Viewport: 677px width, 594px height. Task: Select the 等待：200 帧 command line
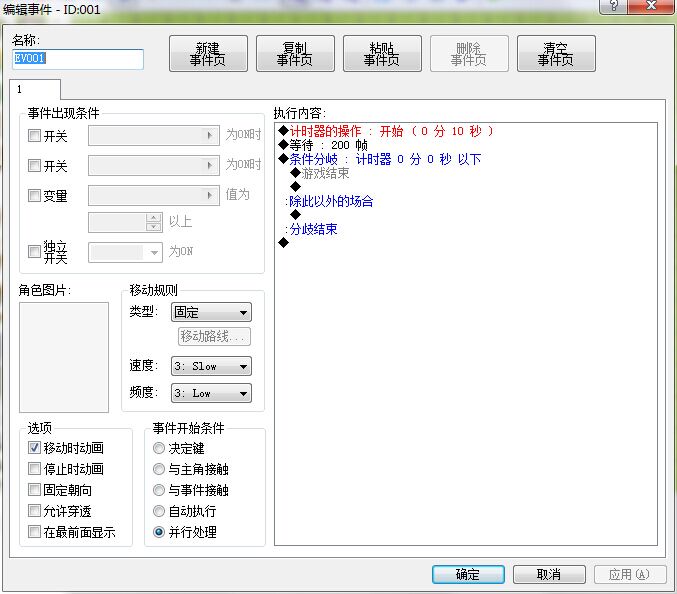pyautogui.click(x=466, y=145)
